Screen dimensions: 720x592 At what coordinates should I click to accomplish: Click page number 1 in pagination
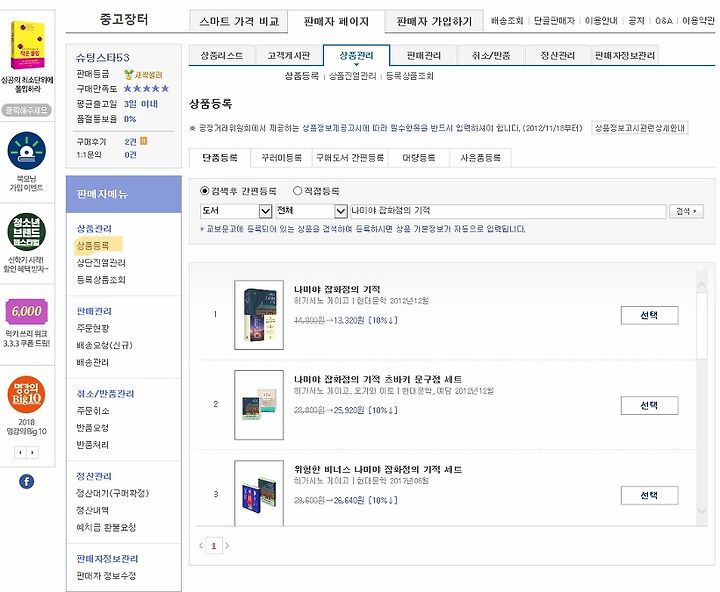tap(214, 546)
